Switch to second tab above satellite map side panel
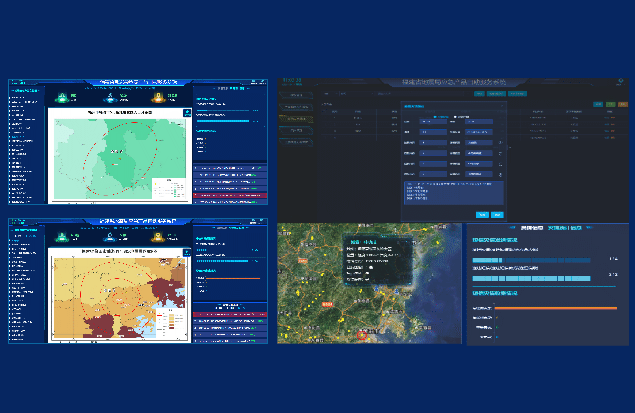635x413 pixels. click(565, 228)
